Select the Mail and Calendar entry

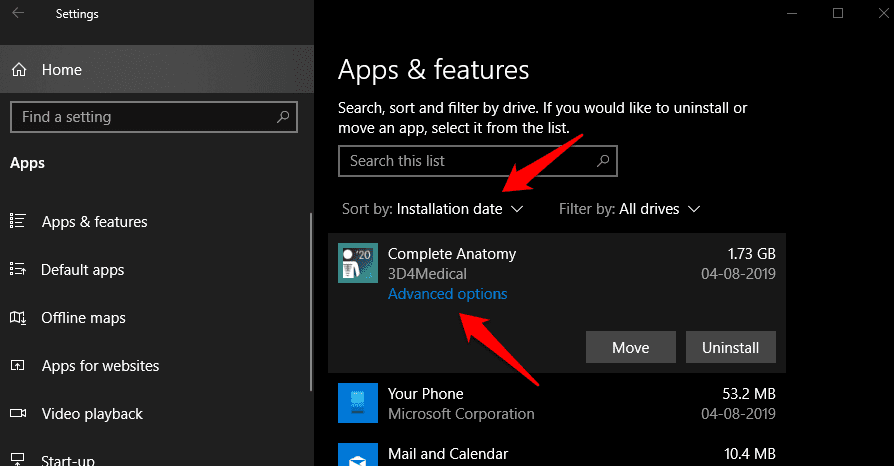coord(557,452)
